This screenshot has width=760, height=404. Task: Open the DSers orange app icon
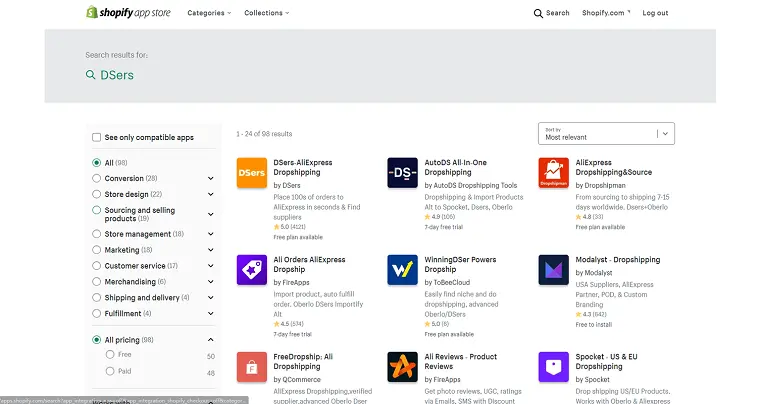252,172
